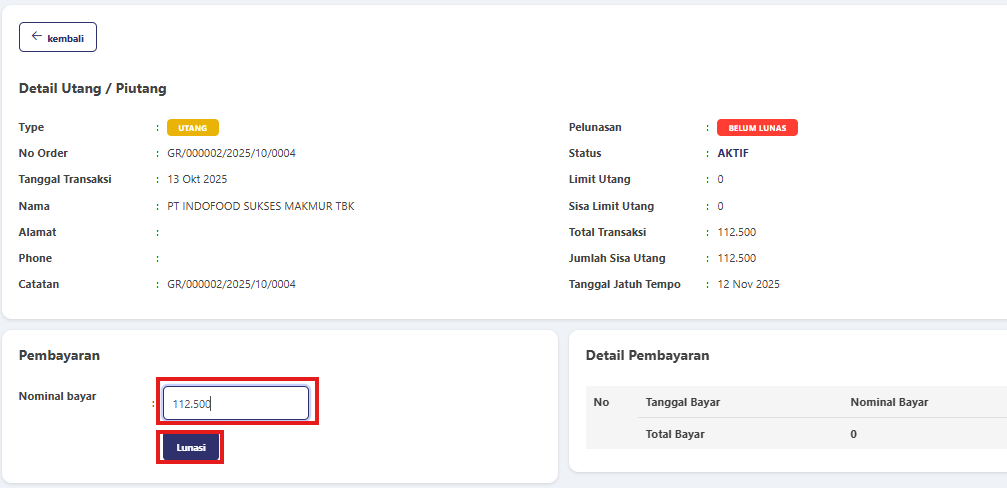
Task: Click the red BELUM LUNAS badge
Action: (x=757, y=128)
